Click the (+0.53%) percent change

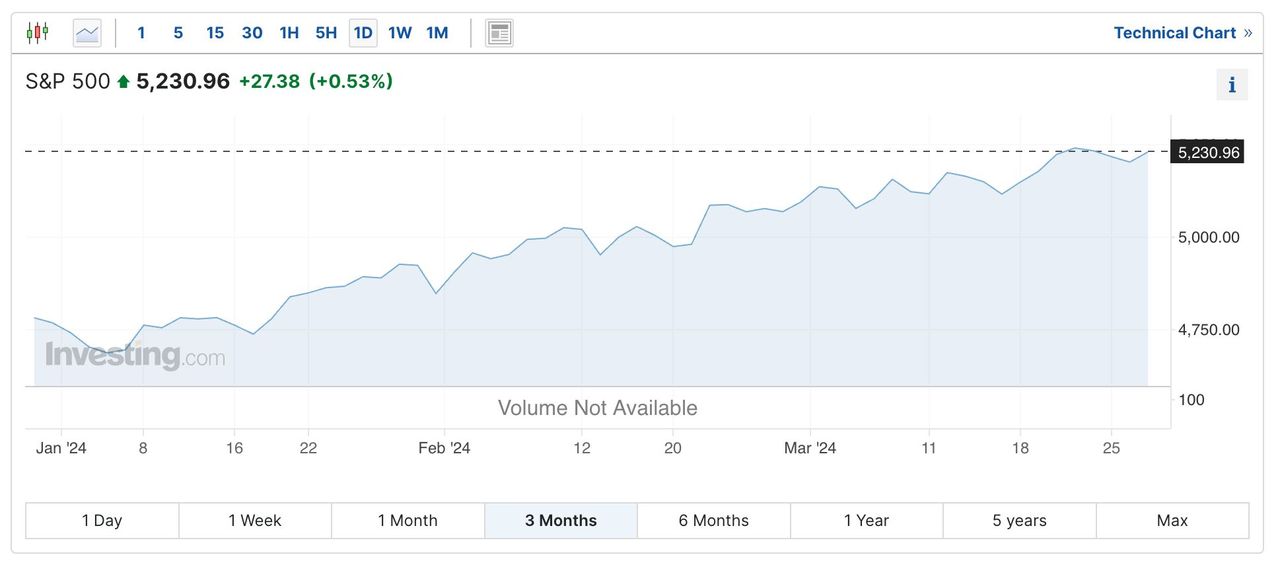click(351, 82)
